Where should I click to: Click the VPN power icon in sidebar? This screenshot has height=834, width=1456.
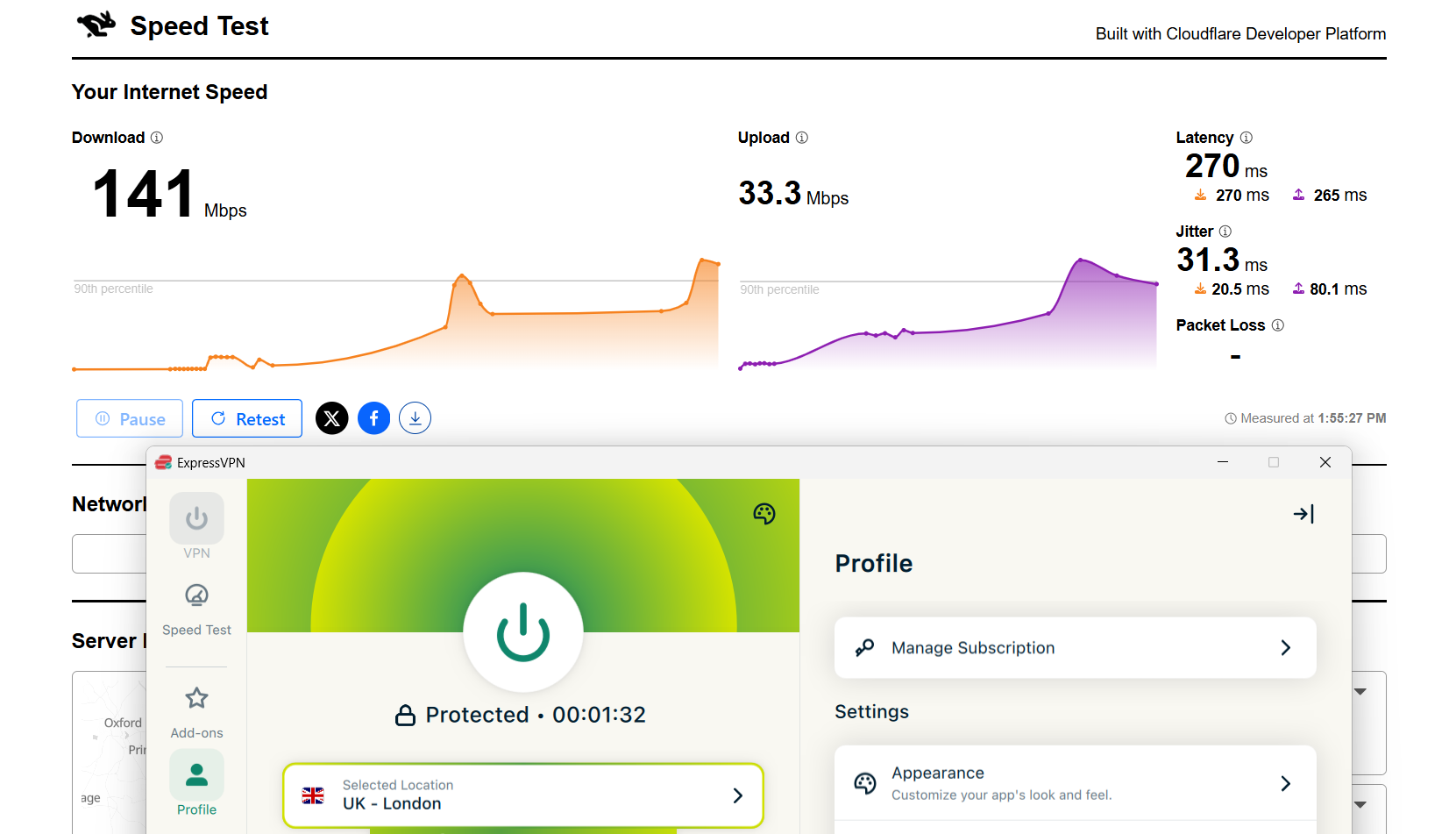196,519
